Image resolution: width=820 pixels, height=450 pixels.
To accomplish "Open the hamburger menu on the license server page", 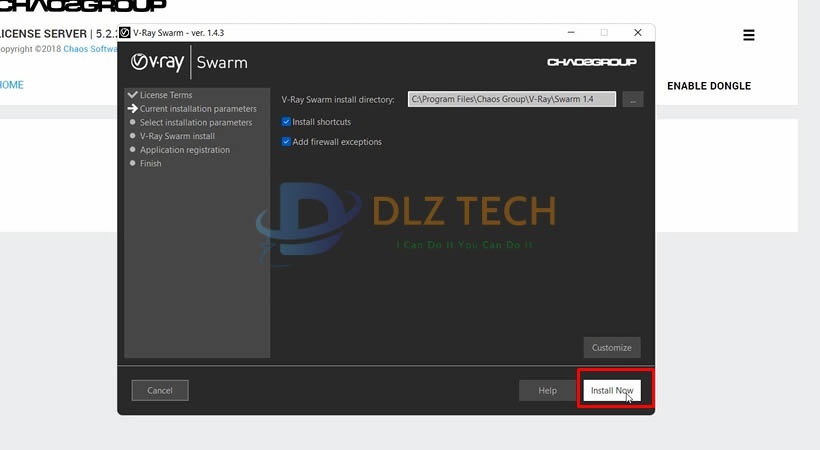I will [748, 35].
